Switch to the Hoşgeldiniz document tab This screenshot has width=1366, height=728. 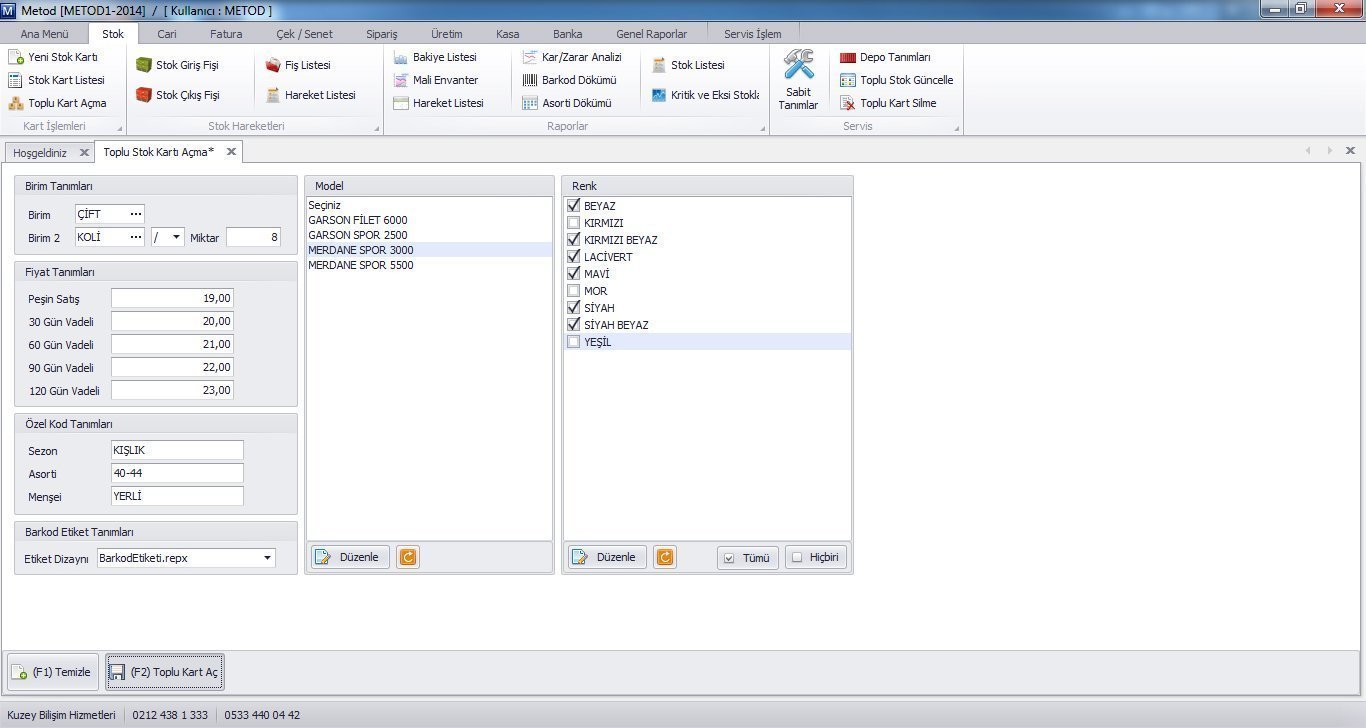[40, 152]
